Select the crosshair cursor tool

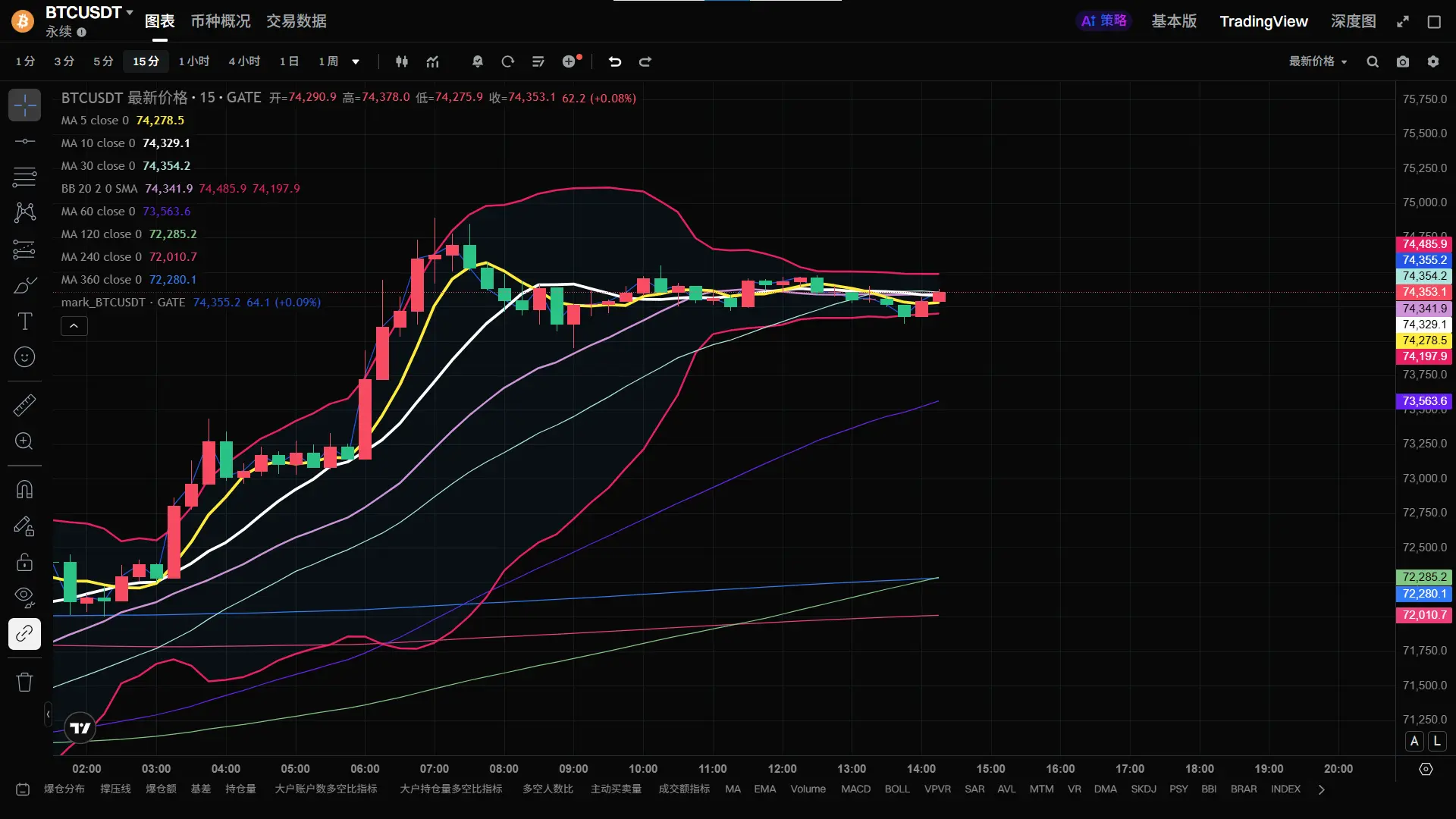click(24, 105)
